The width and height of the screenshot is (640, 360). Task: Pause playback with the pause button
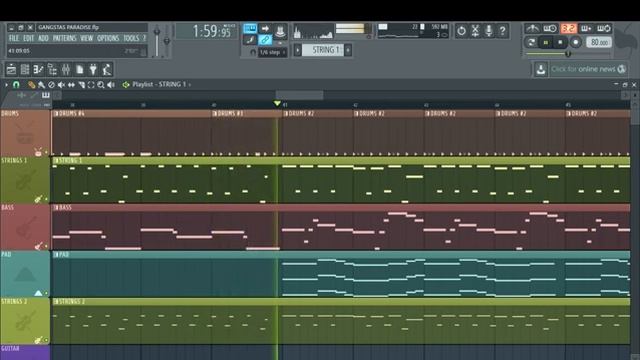coord(546,42)
